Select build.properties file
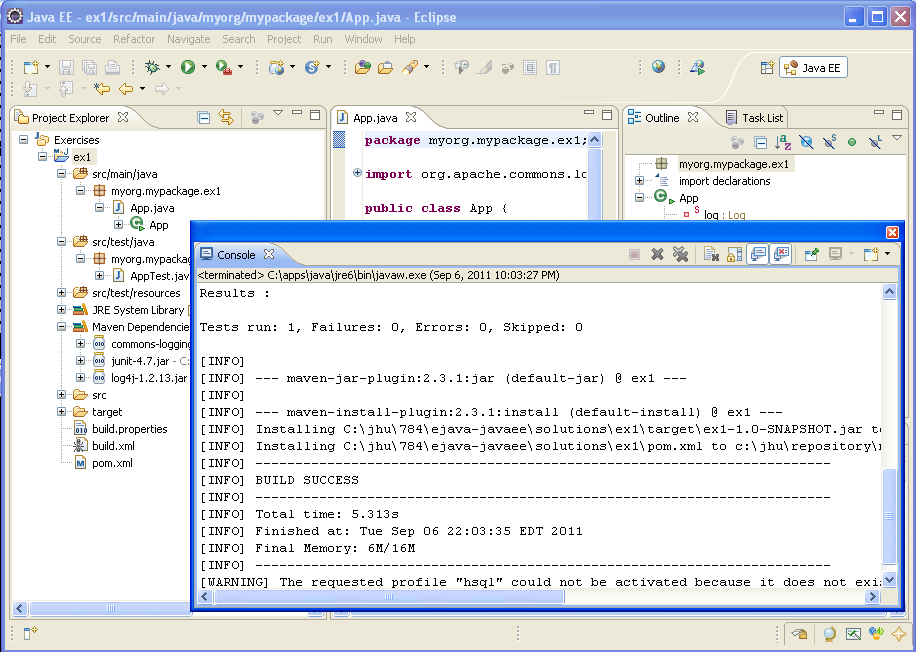This screenshot has width=916, height=652. tap(130, 429)
